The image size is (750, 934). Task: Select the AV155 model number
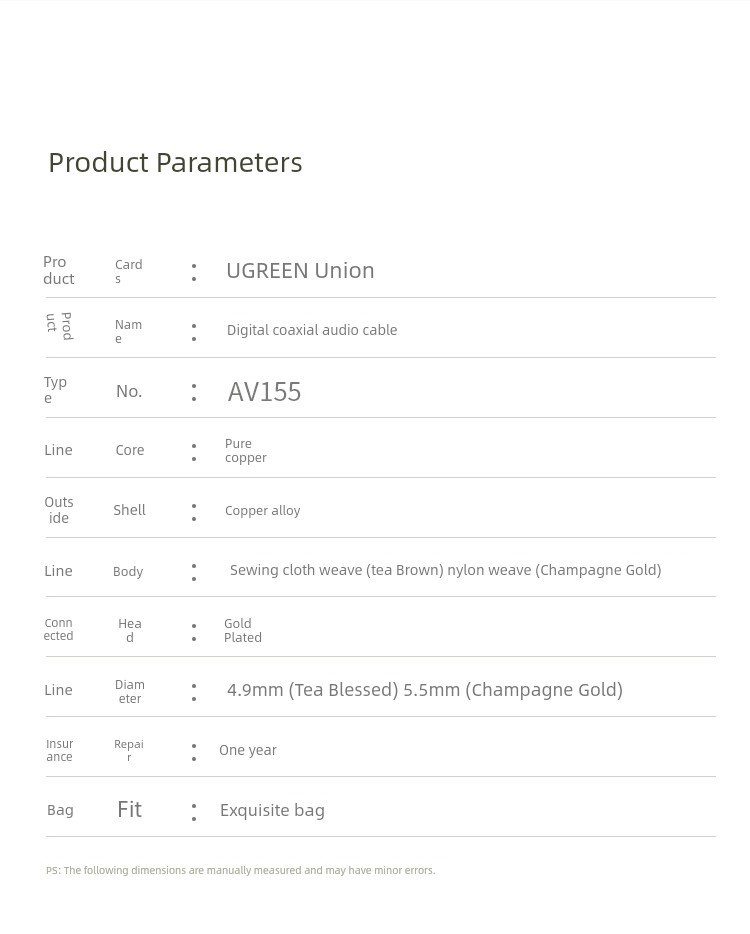(264, 392)
